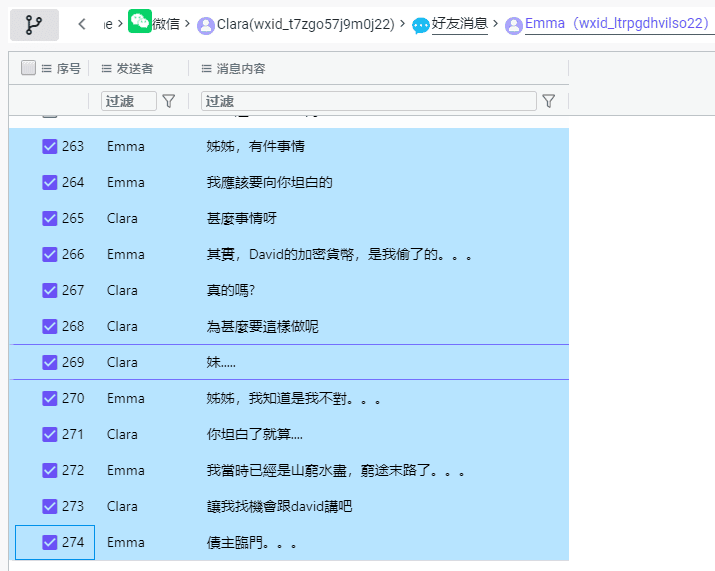
Task: Click Emma's user avatar icon
Action: [513, 26]
